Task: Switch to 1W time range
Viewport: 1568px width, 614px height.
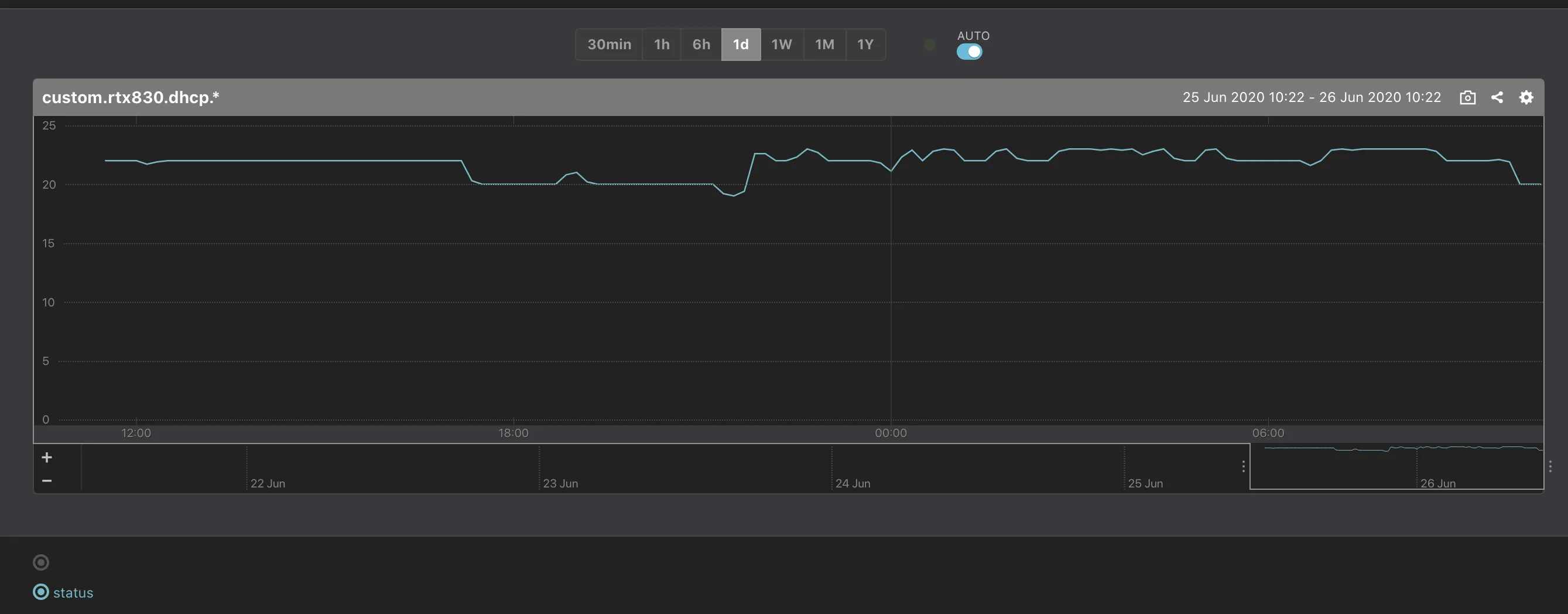Action: [x=782, y=45]
